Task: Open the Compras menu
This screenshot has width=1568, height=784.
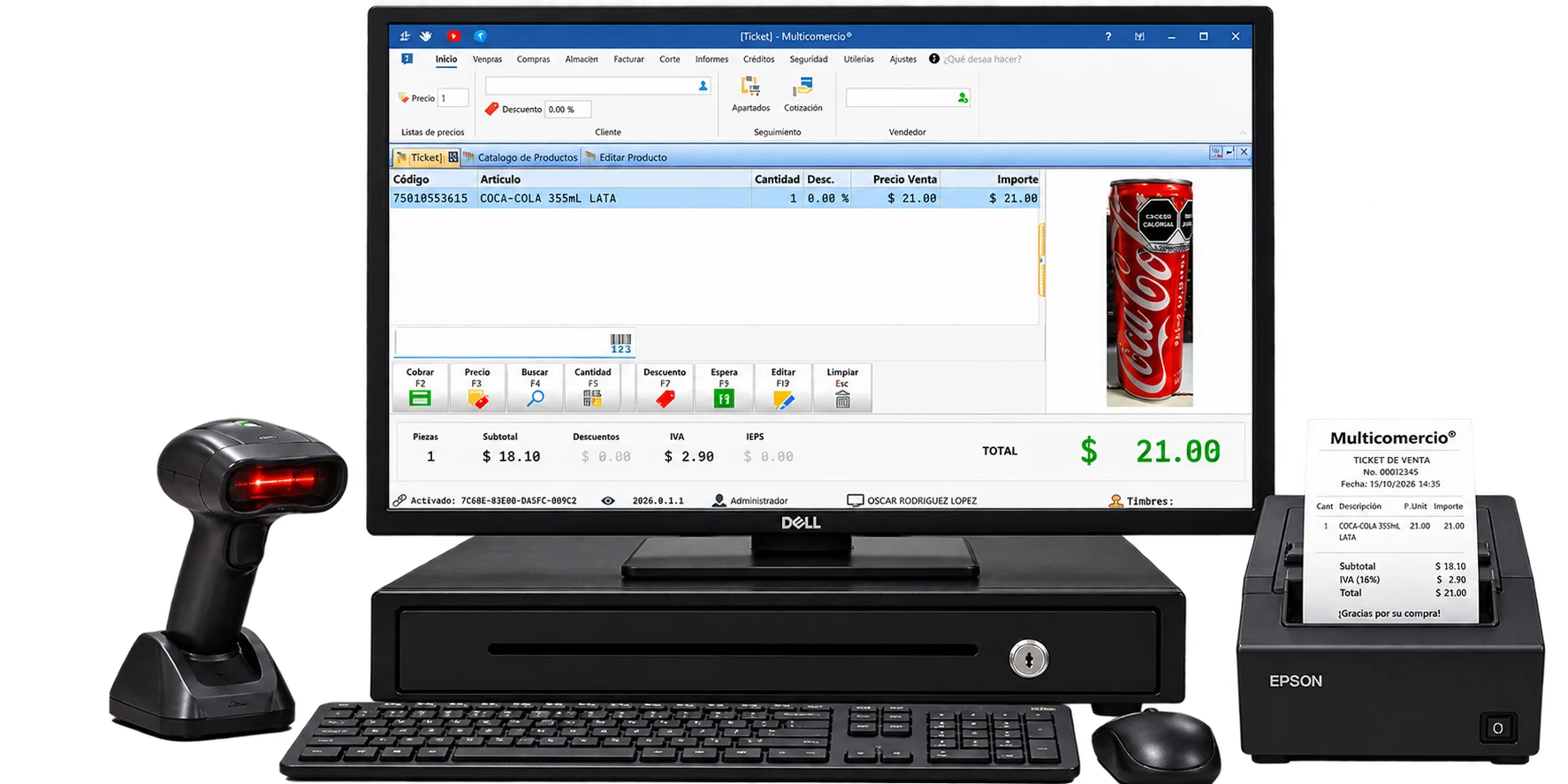Action: pos(533,59)
